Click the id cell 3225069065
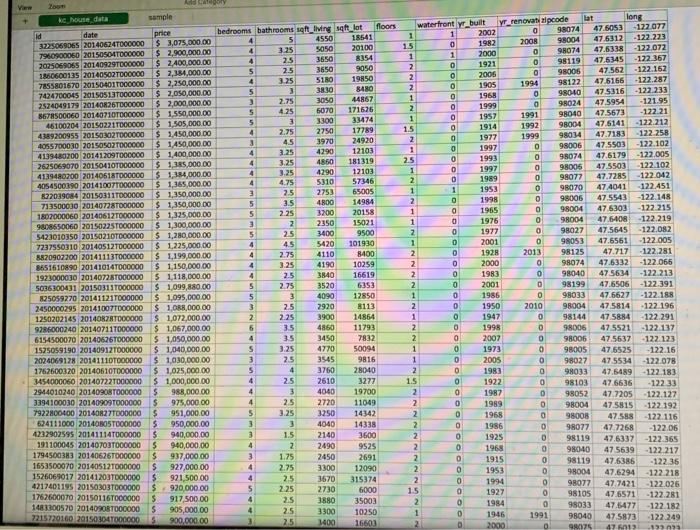Screen dimensions: 700x530 58,46
